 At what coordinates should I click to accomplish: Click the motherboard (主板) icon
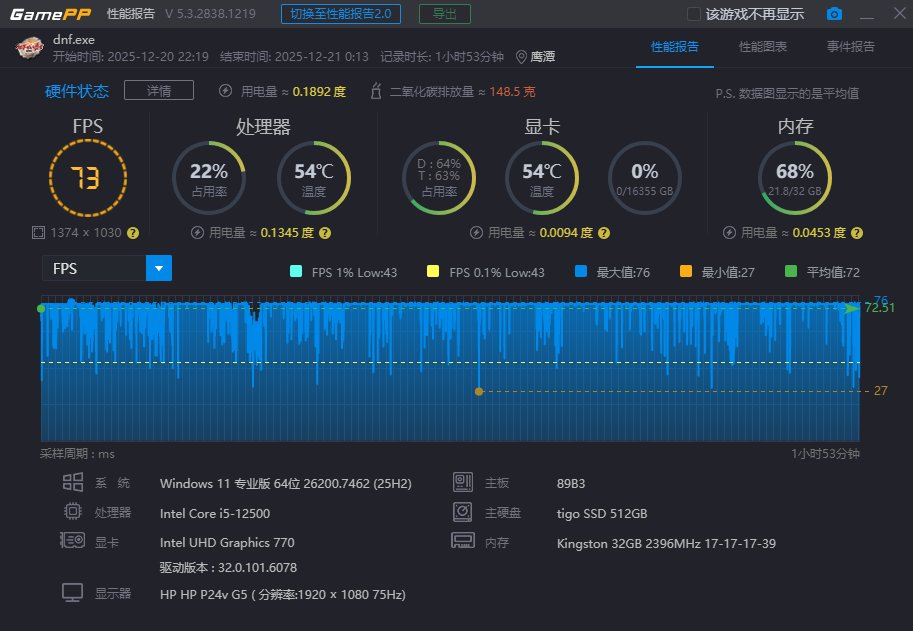click(463, 481)
